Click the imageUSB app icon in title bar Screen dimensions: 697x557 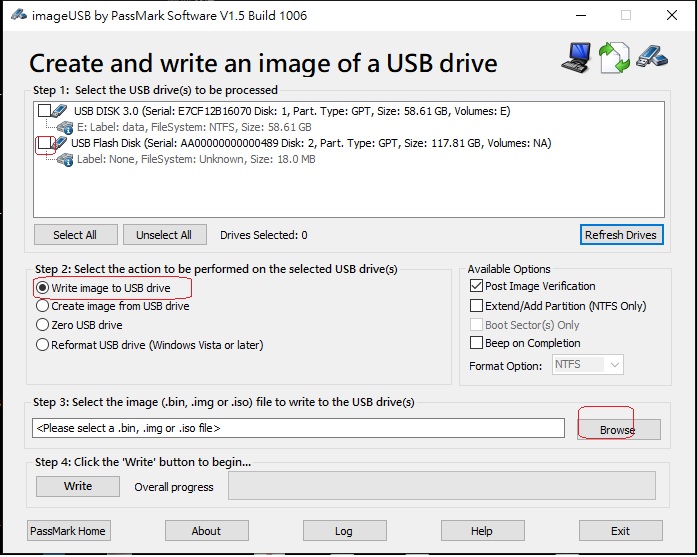[14, 15]
